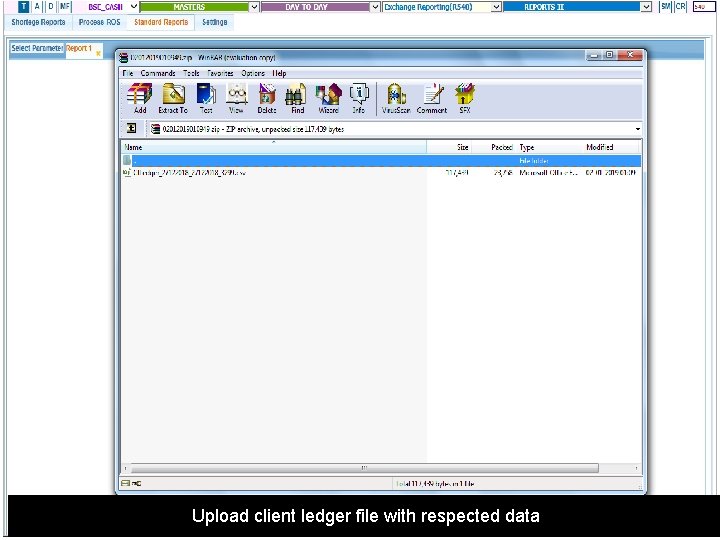Click the T button in top bar
This screenshot has height=540, width=720.
tap(24, 7)
